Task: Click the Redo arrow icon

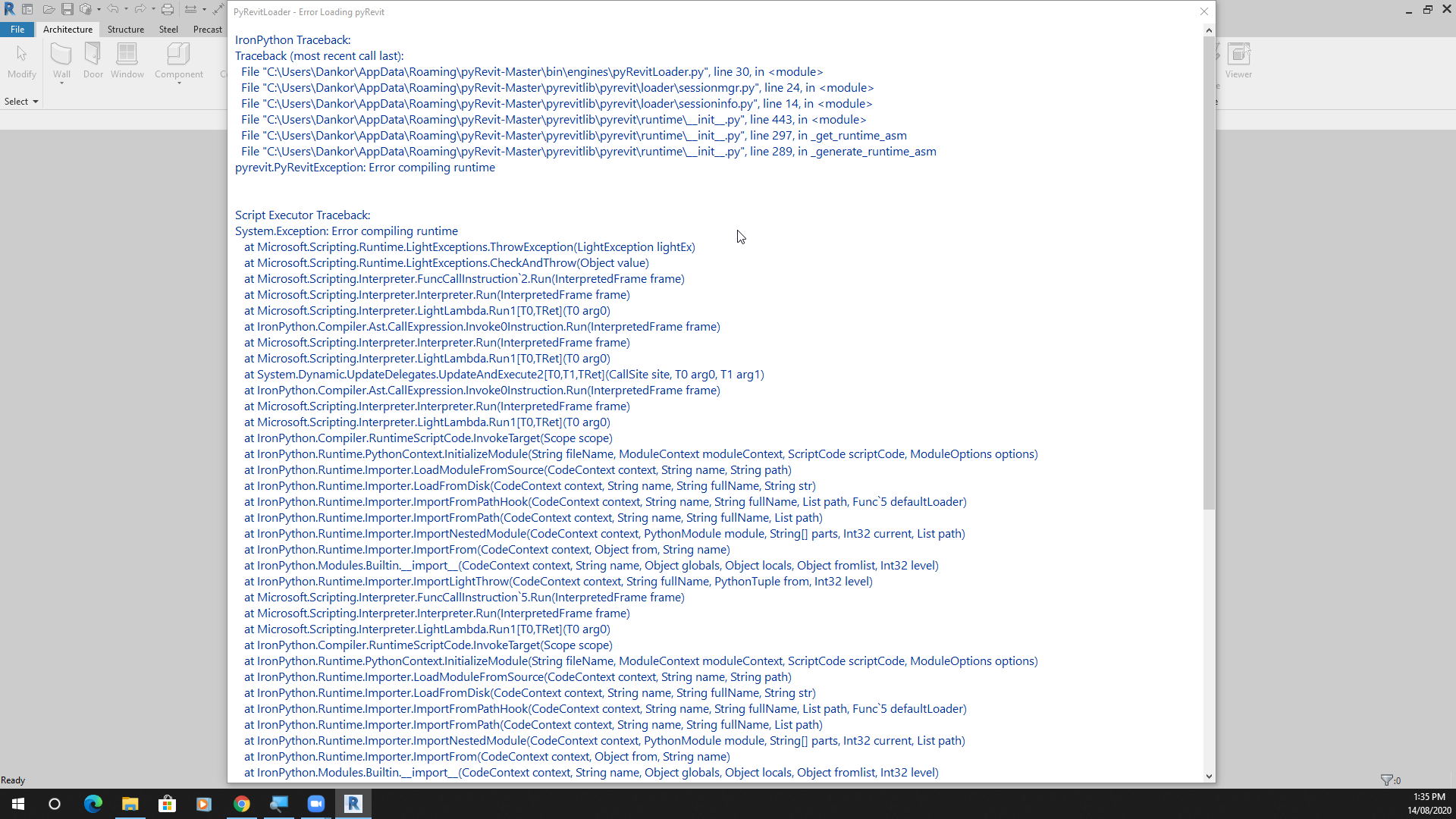Action: click(140, 9)
